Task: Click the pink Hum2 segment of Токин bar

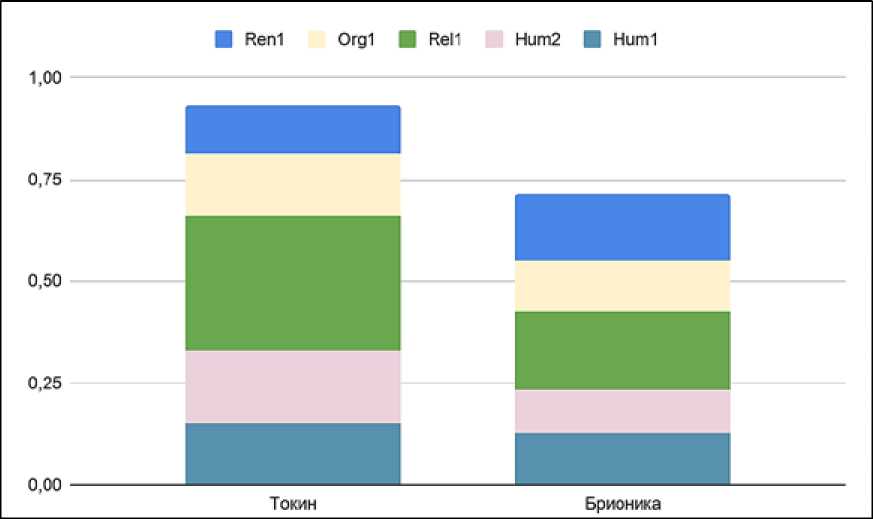Action: pos(293,386)
